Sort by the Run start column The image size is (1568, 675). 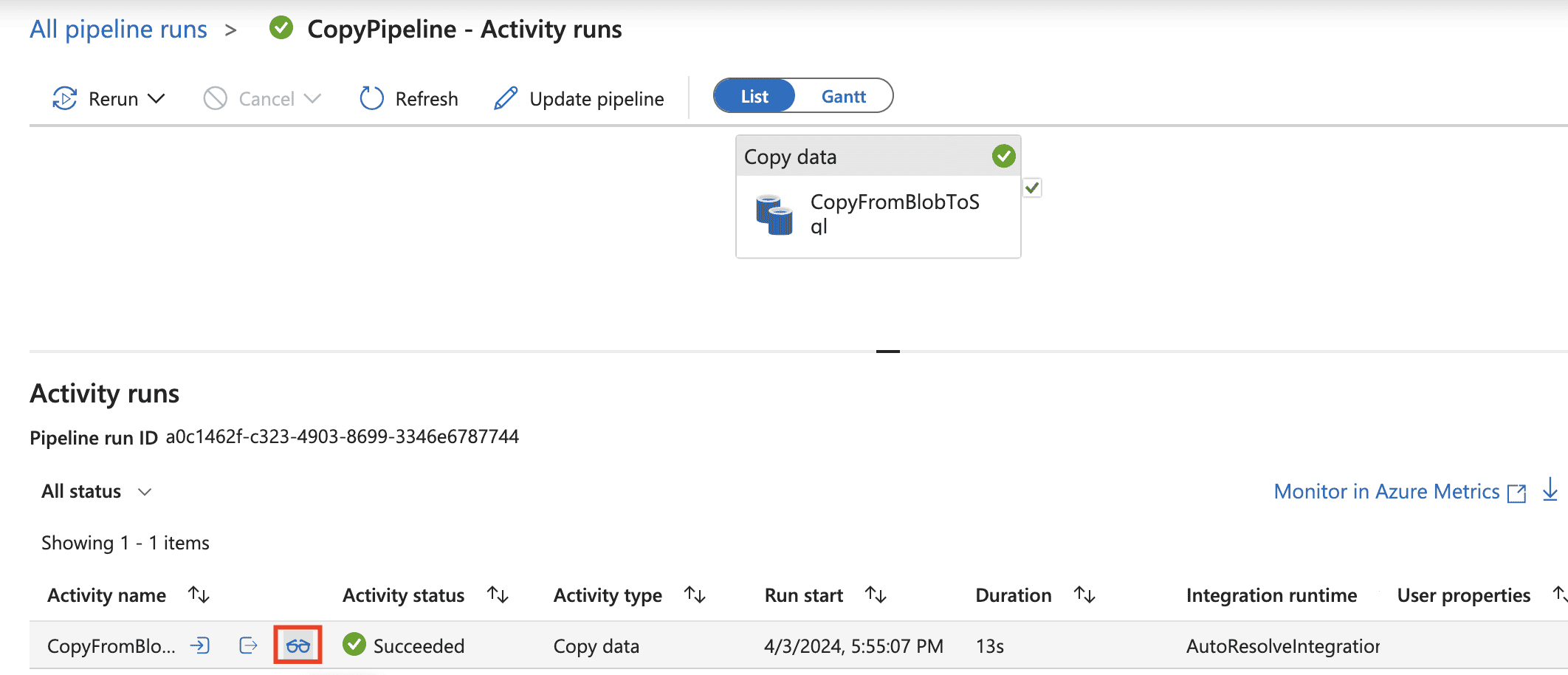876,595
